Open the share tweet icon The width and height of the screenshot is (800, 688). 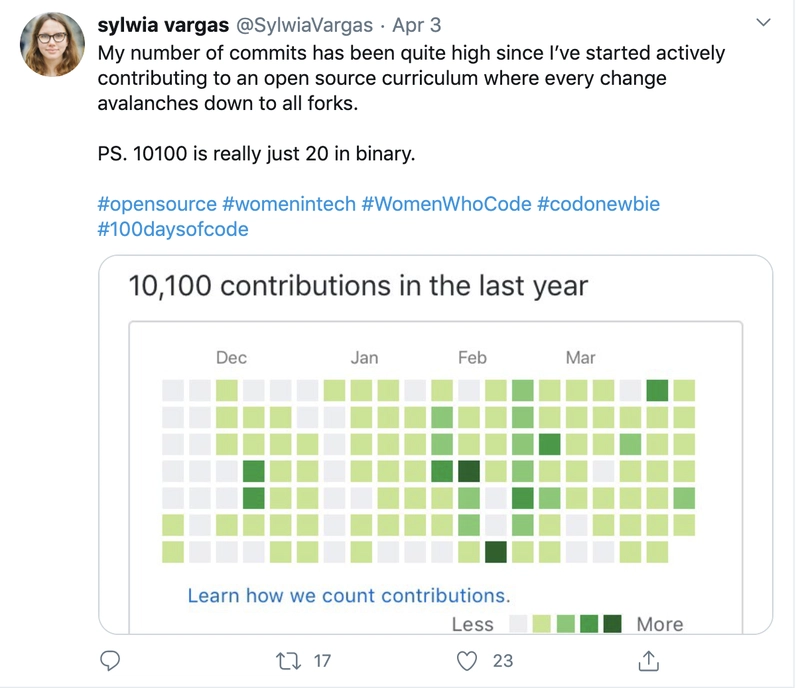(648, 660)
